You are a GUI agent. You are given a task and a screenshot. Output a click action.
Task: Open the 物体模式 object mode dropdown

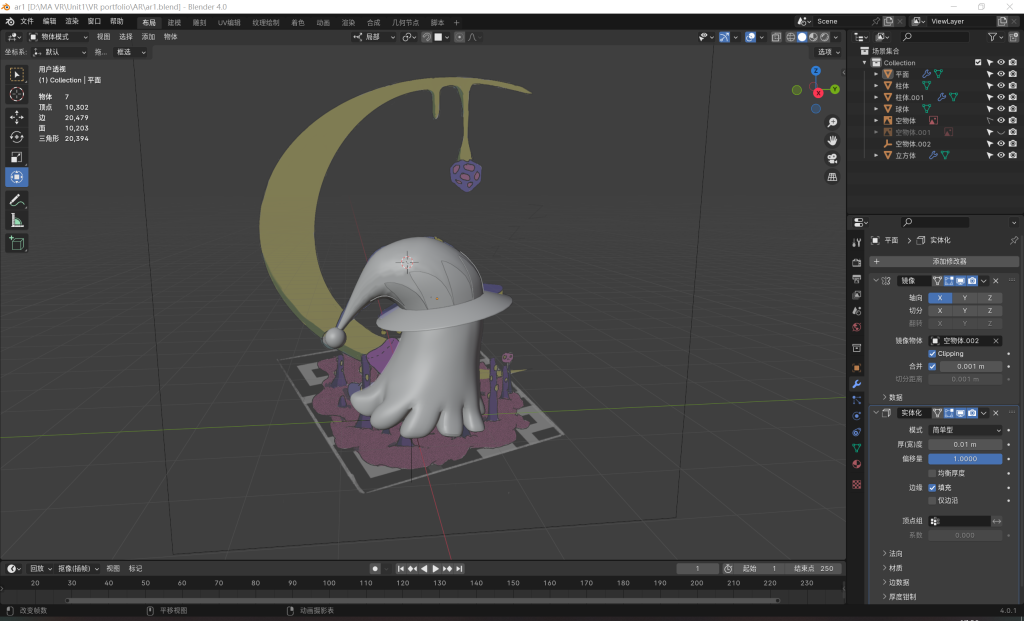coord(58,37)
